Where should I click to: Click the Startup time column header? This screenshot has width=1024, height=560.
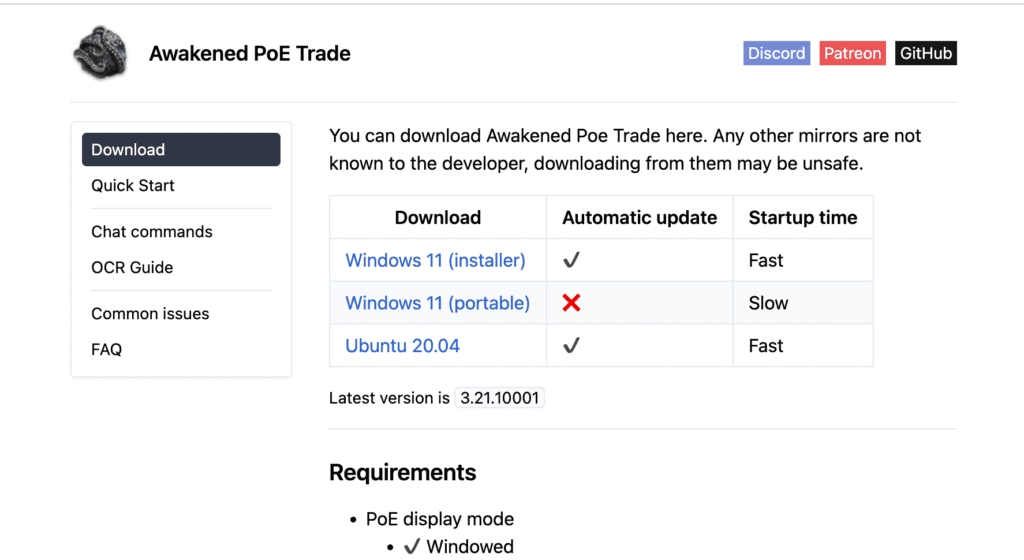click(x=803, y=217)
